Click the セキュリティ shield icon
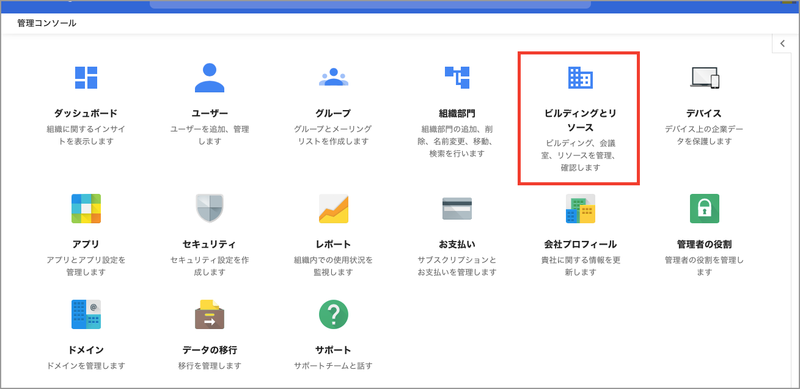The height and width of the screenshot is (389, 800). (210, 208)
